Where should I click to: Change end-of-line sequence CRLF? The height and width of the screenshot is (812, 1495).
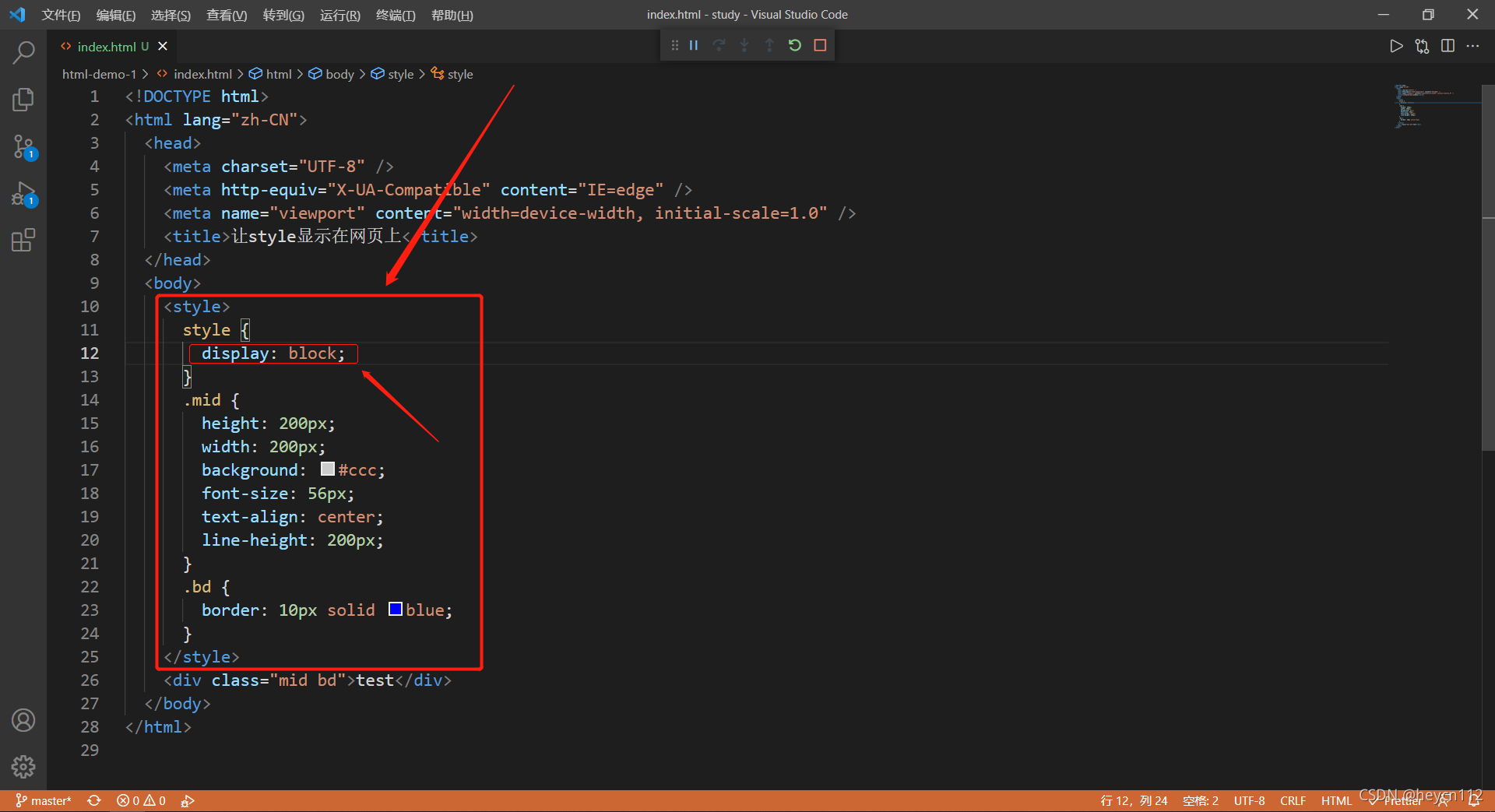click(x=1293, y=800)
